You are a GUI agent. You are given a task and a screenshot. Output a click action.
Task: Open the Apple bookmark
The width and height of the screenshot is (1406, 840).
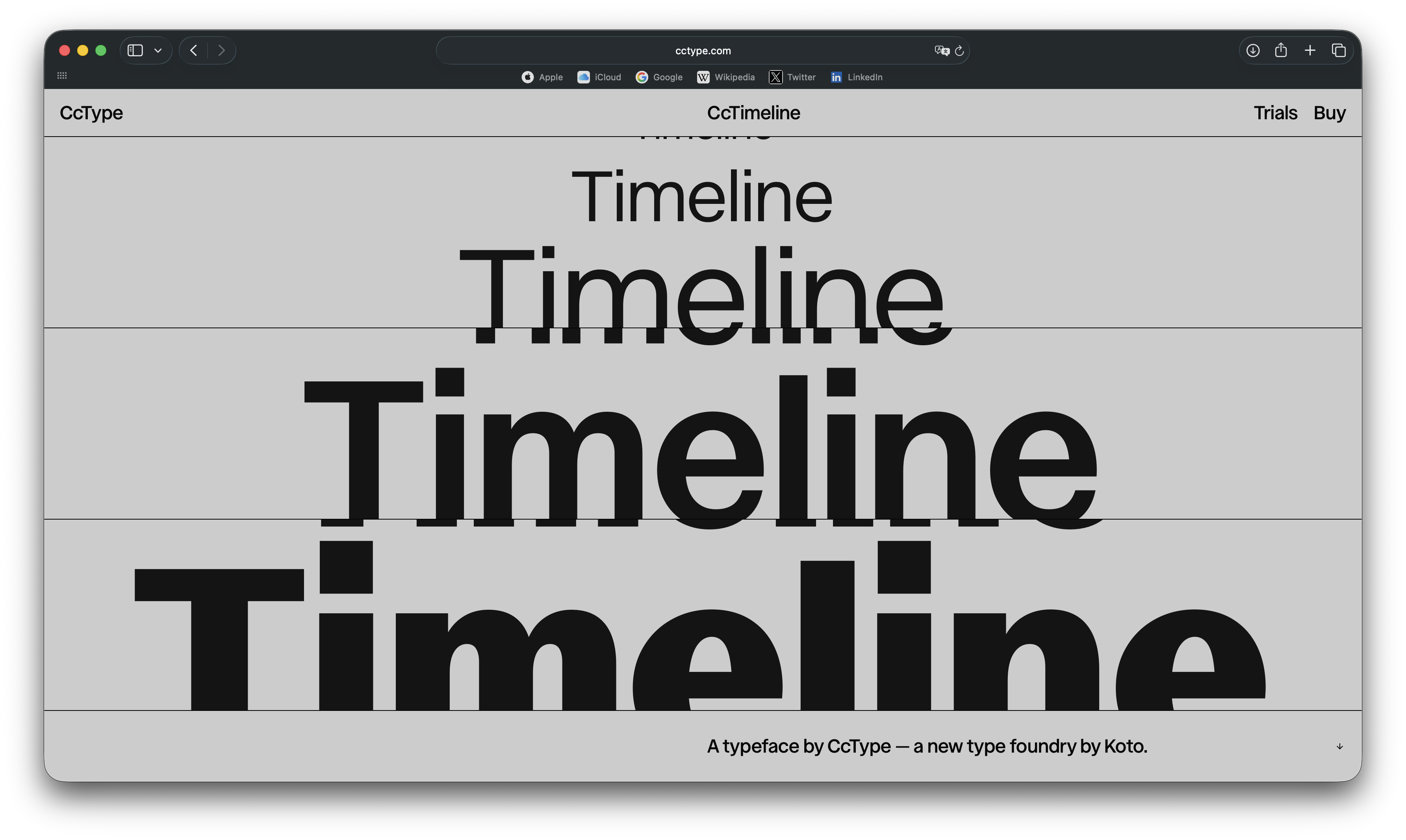coord(542,77)
